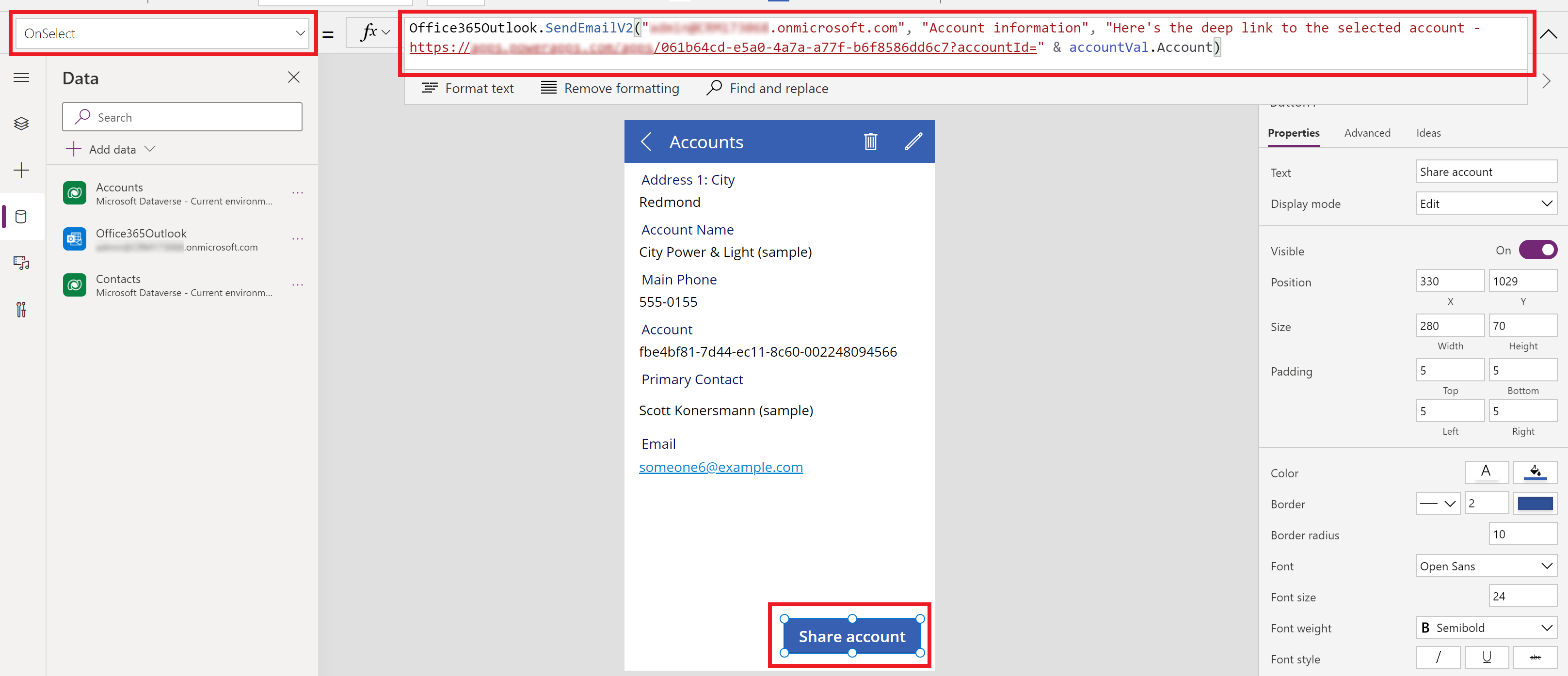Toggle the Visible switch off
1568x676 pixels.
tap(1537, 251)
